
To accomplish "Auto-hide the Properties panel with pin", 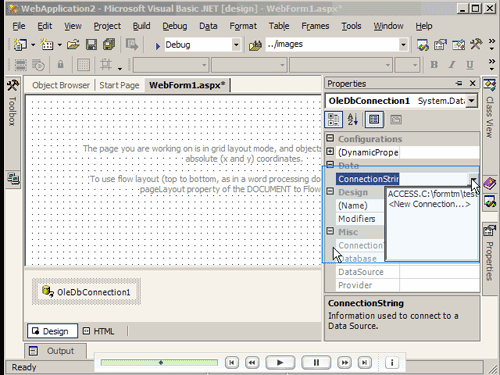I will (x=459, y=83).
